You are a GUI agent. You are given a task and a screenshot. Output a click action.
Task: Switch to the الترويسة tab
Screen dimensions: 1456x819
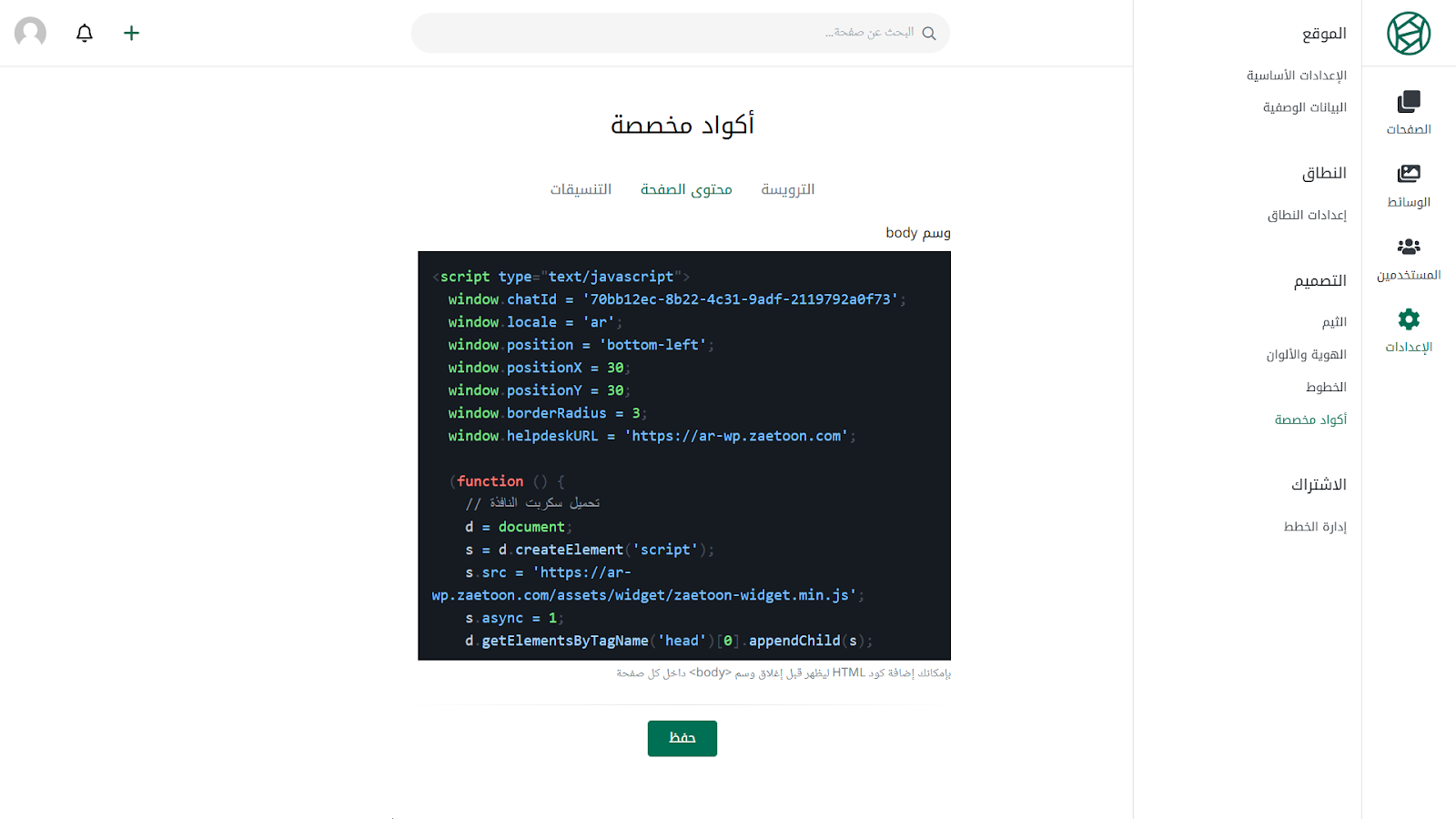pyautogui.click(x=788, y=189)
